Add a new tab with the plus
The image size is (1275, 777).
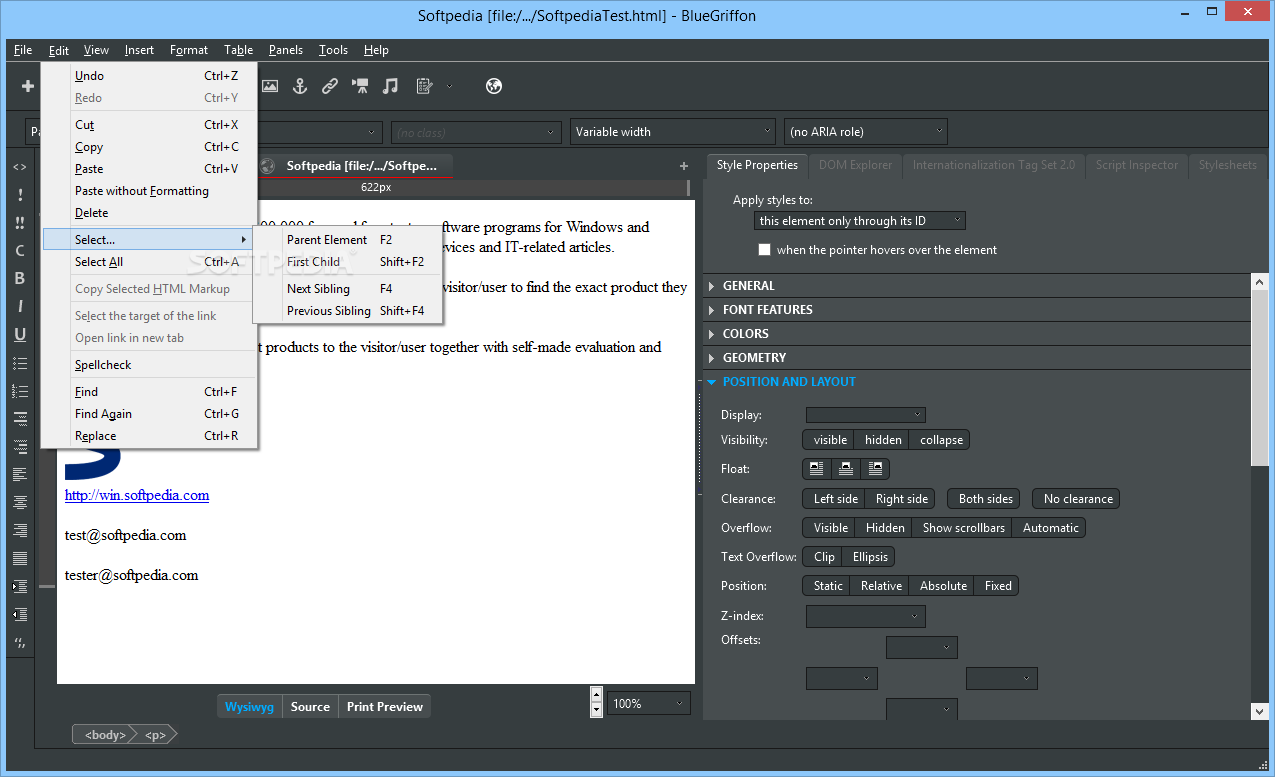[684, 166]
